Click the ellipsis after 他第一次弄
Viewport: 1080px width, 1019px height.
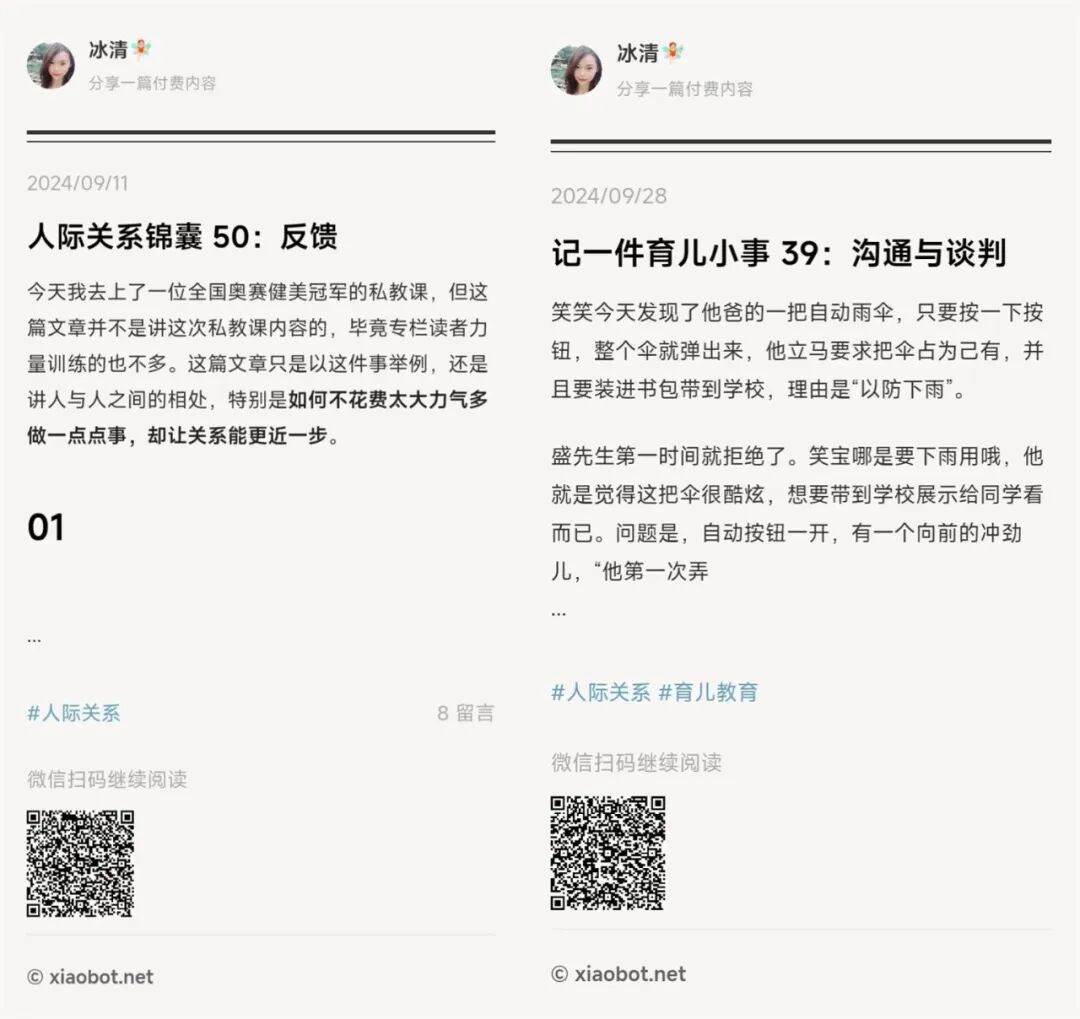coord(559,613)
